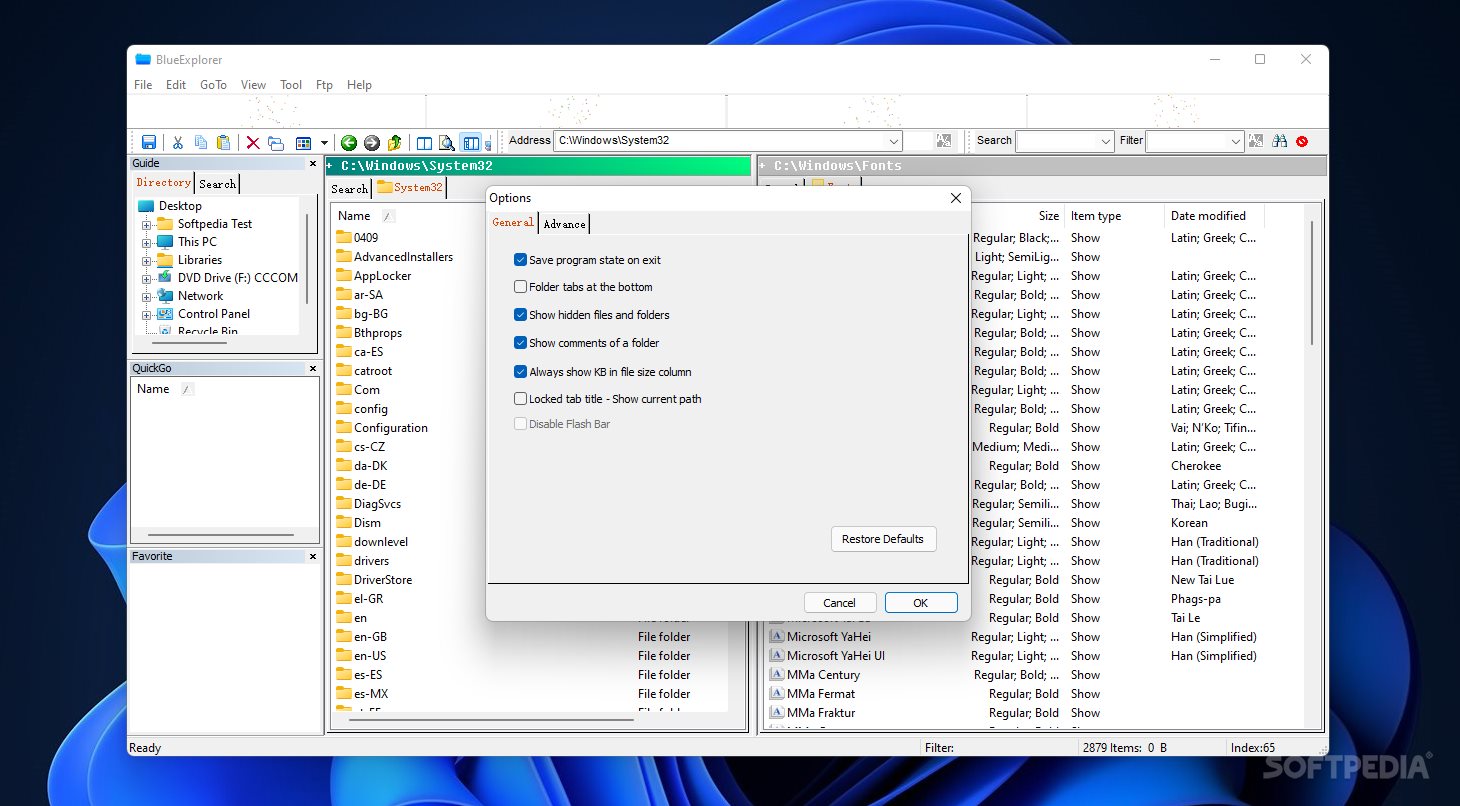Go up one folder level icon
Image resolution: width=1460 pixels, height=806 pixels.
pos(395,143)
